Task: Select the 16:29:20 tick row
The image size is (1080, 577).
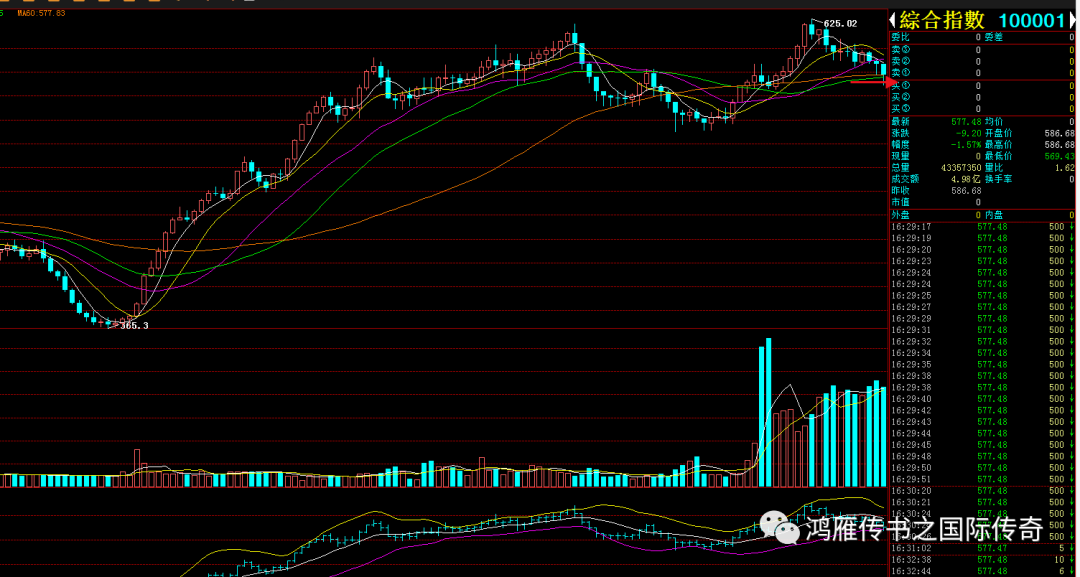Action: click(982, 250)
